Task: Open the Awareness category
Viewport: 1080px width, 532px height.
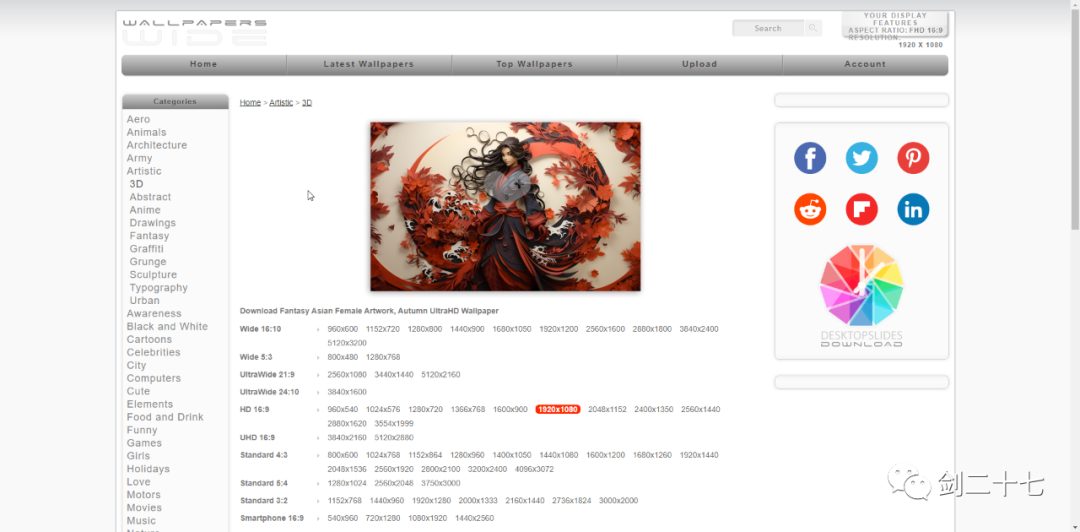Action: coord(154,314)
